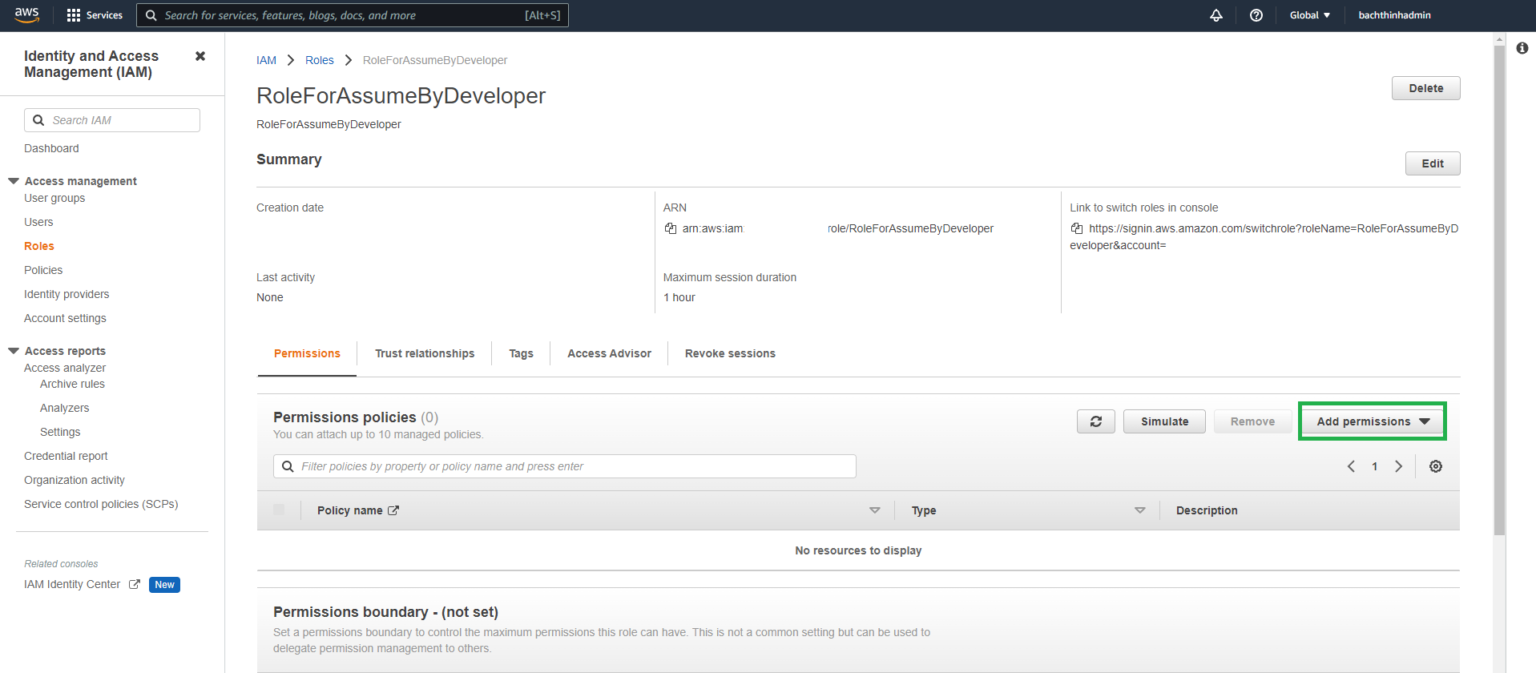Collapse the Access reports section

pos(13,350)
